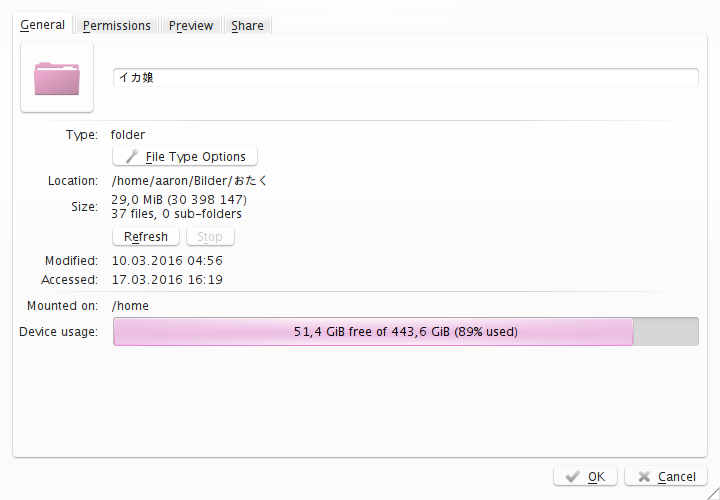Viewport: 720px width, 500px height.
Task: Click the window resize grip corner
Action: pos(712,493)
